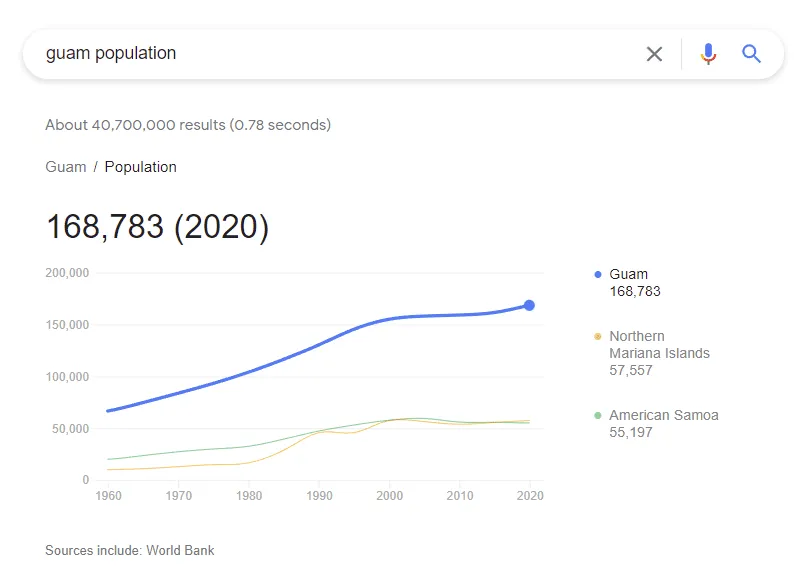
Task: Click the microphone voice search icon
Action: coord(709,54)
